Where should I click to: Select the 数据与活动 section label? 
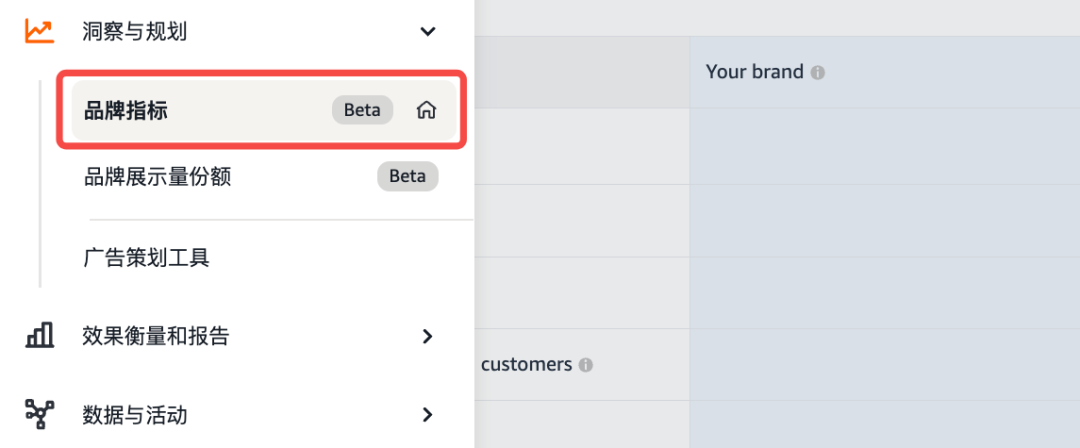coord(134,414)
